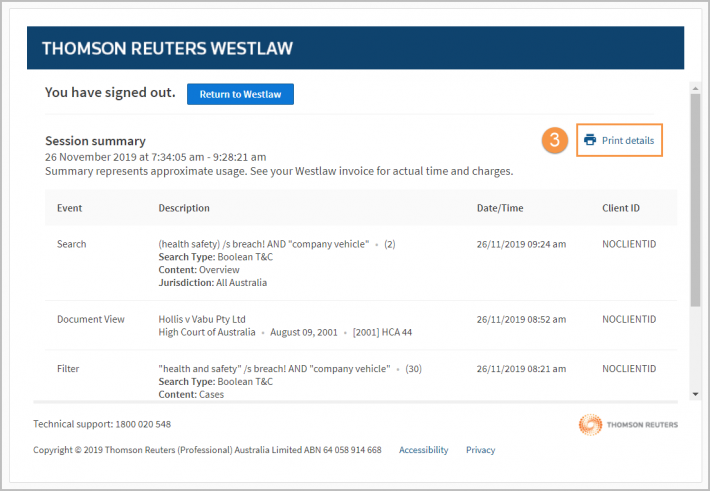Select the Date/Time column header
Viewport: 710px width, 491px height.
[500, 208]
